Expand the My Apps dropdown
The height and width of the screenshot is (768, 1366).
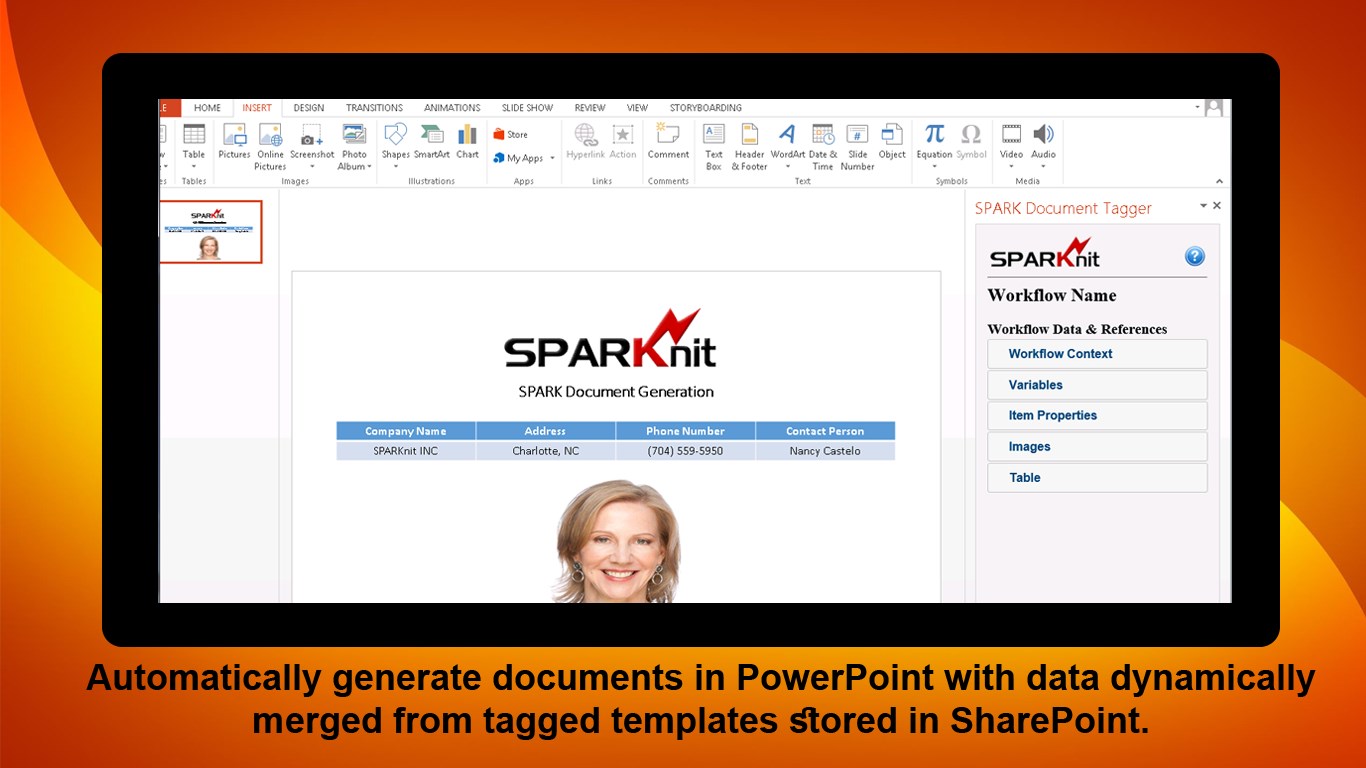click(x=552, y=158)
